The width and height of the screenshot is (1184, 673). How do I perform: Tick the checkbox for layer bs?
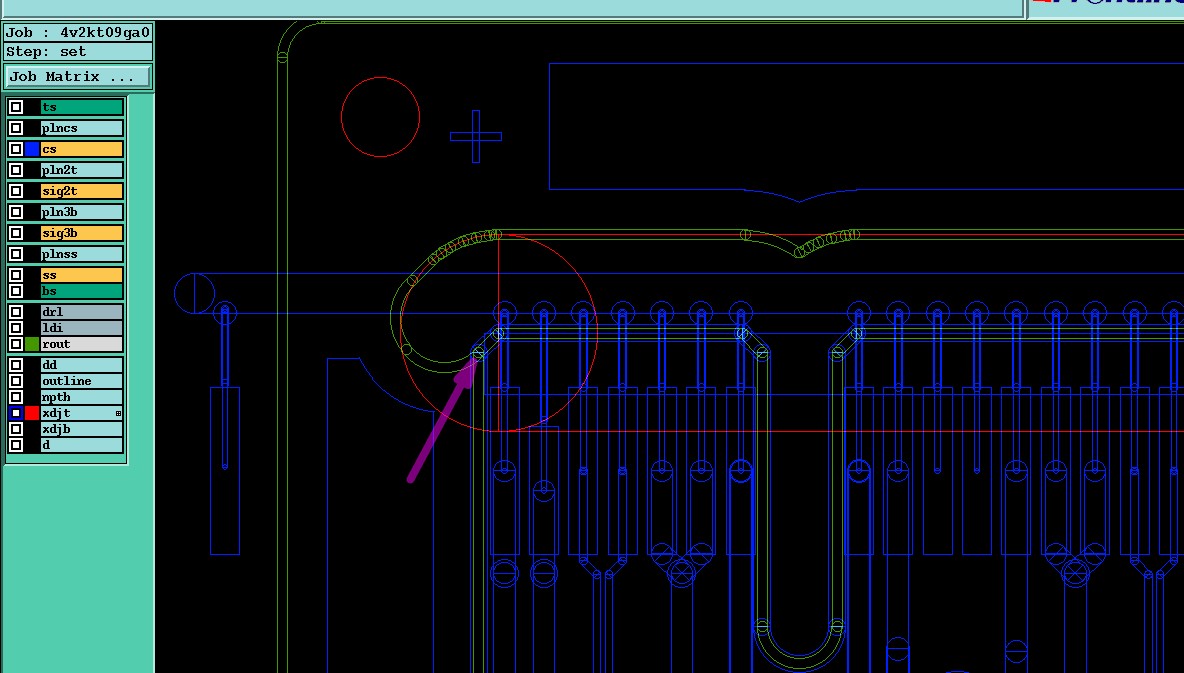16,291
